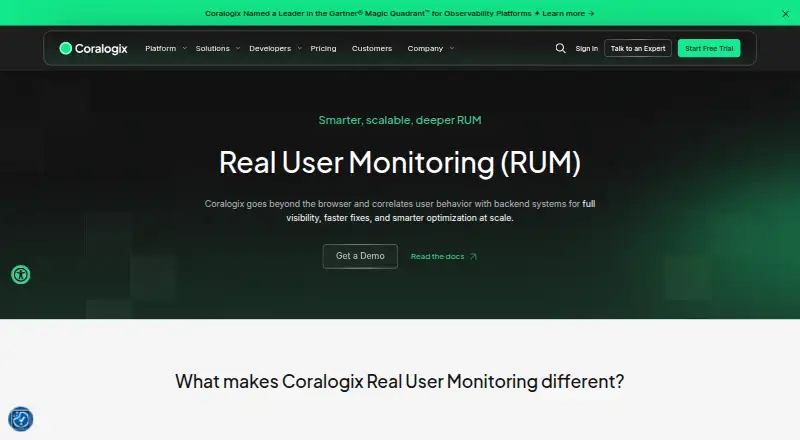800x440 pixels.
Task: Go to the Customers page
Action: click(372, 48)
